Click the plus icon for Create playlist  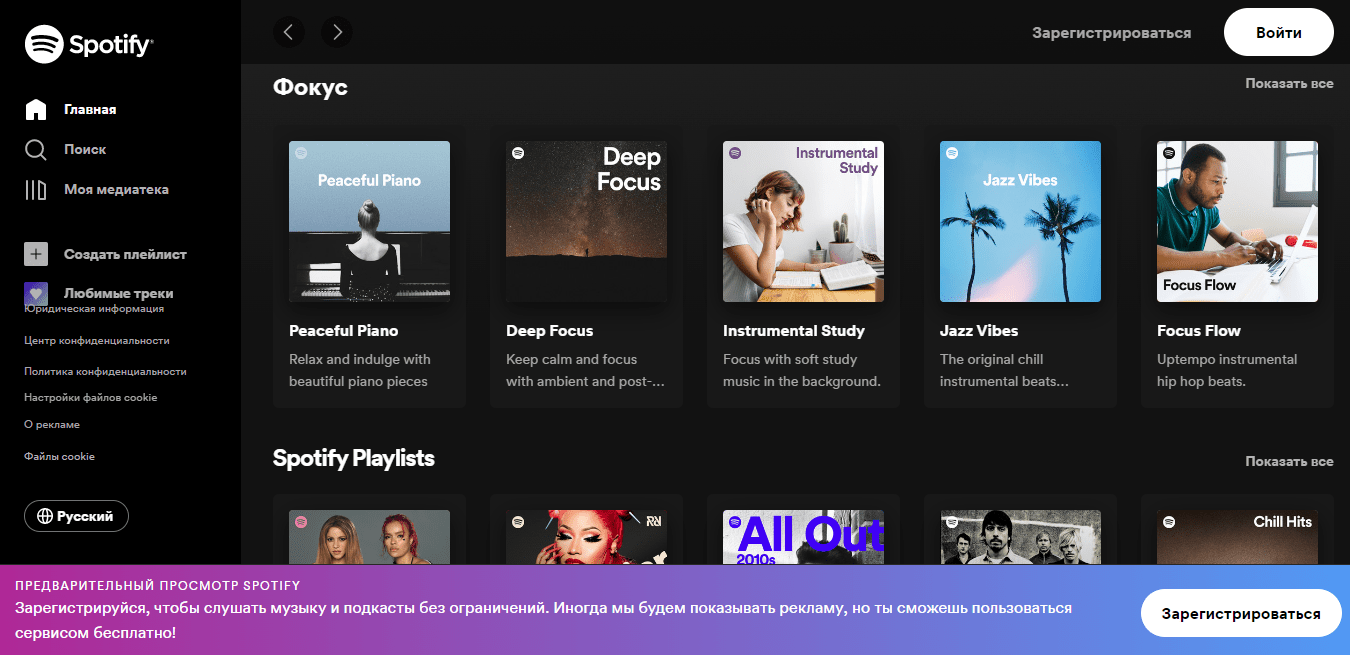36,254
